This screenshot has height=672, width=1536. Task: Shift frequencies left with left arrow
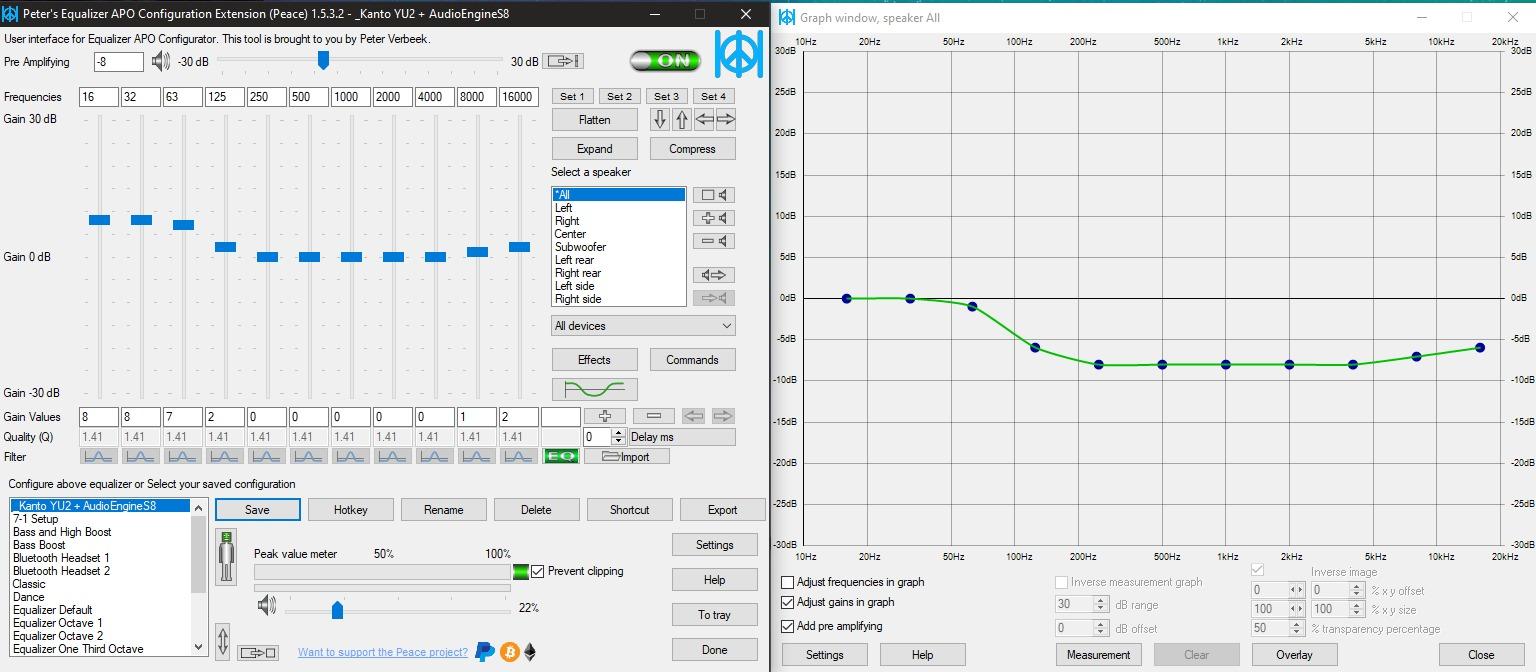[x=704, y=120]
